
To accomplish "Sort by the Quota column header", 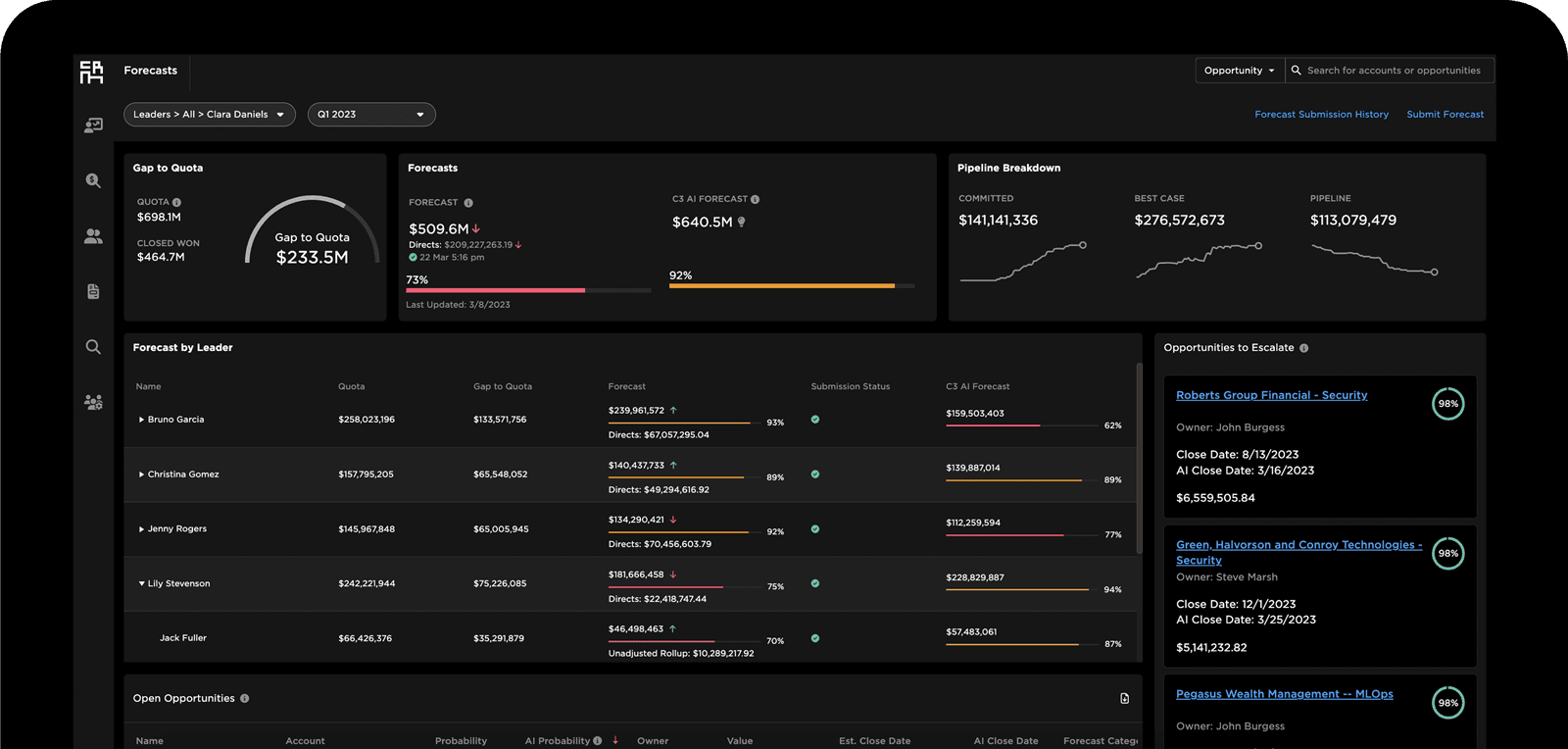I will coord(351,386).
